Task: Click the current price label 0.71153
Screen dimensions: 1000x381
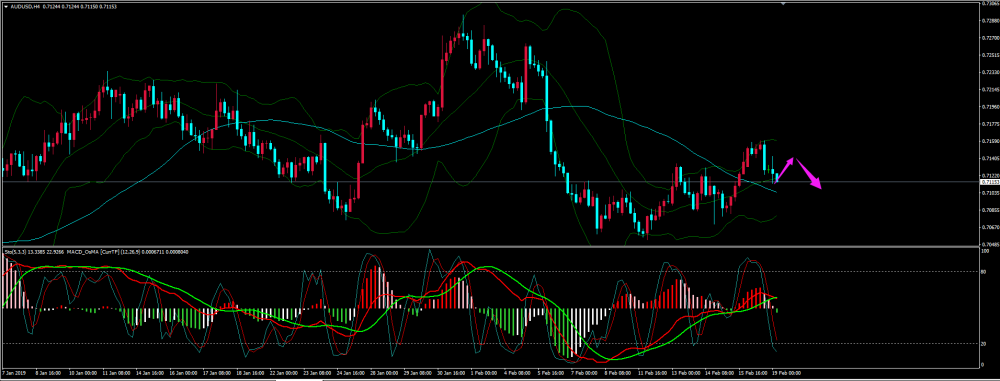Action: 989,182
